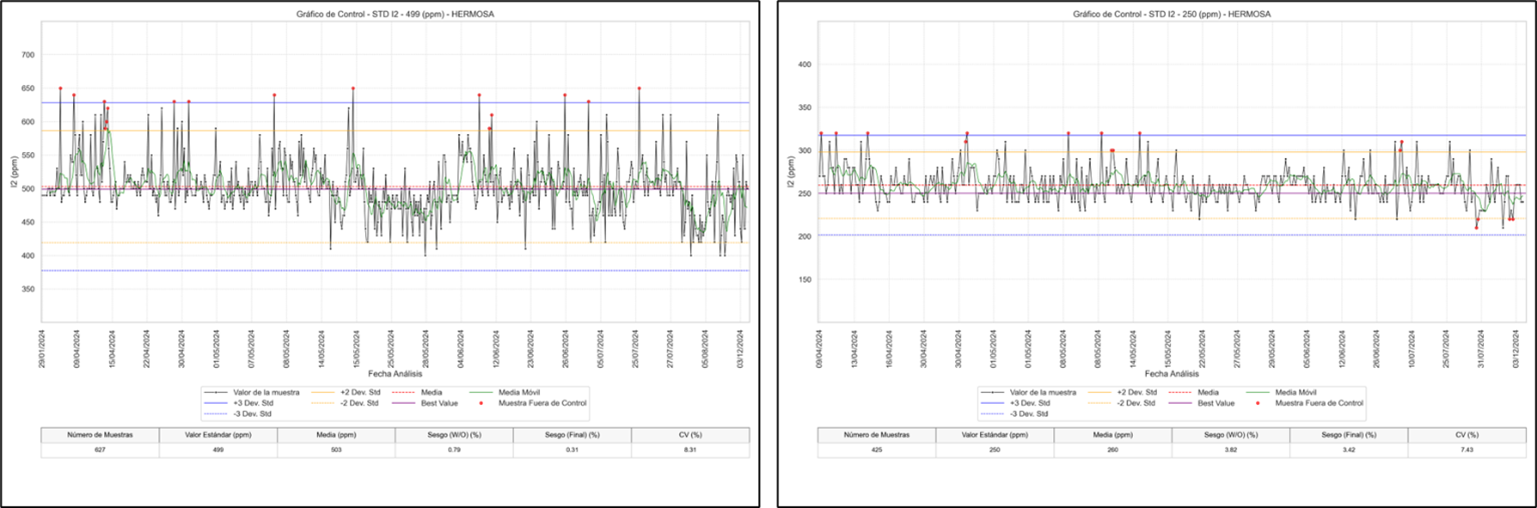Click 'Valor de la muestra' legend marker, 499 ppm chart
The width and height of the screenshot is (1537, 508).
[214, 393]
